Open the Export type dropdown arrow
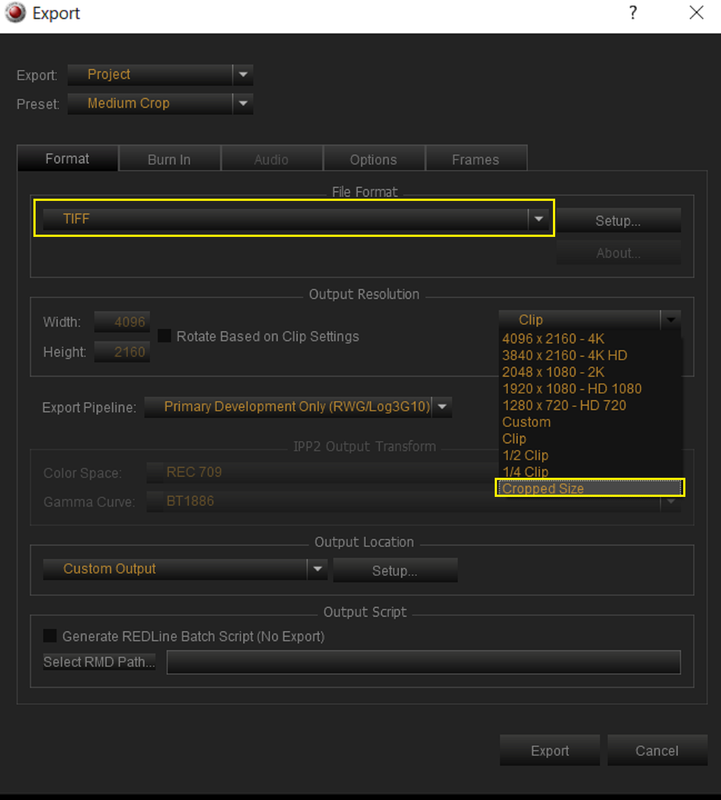 [243, 74]
